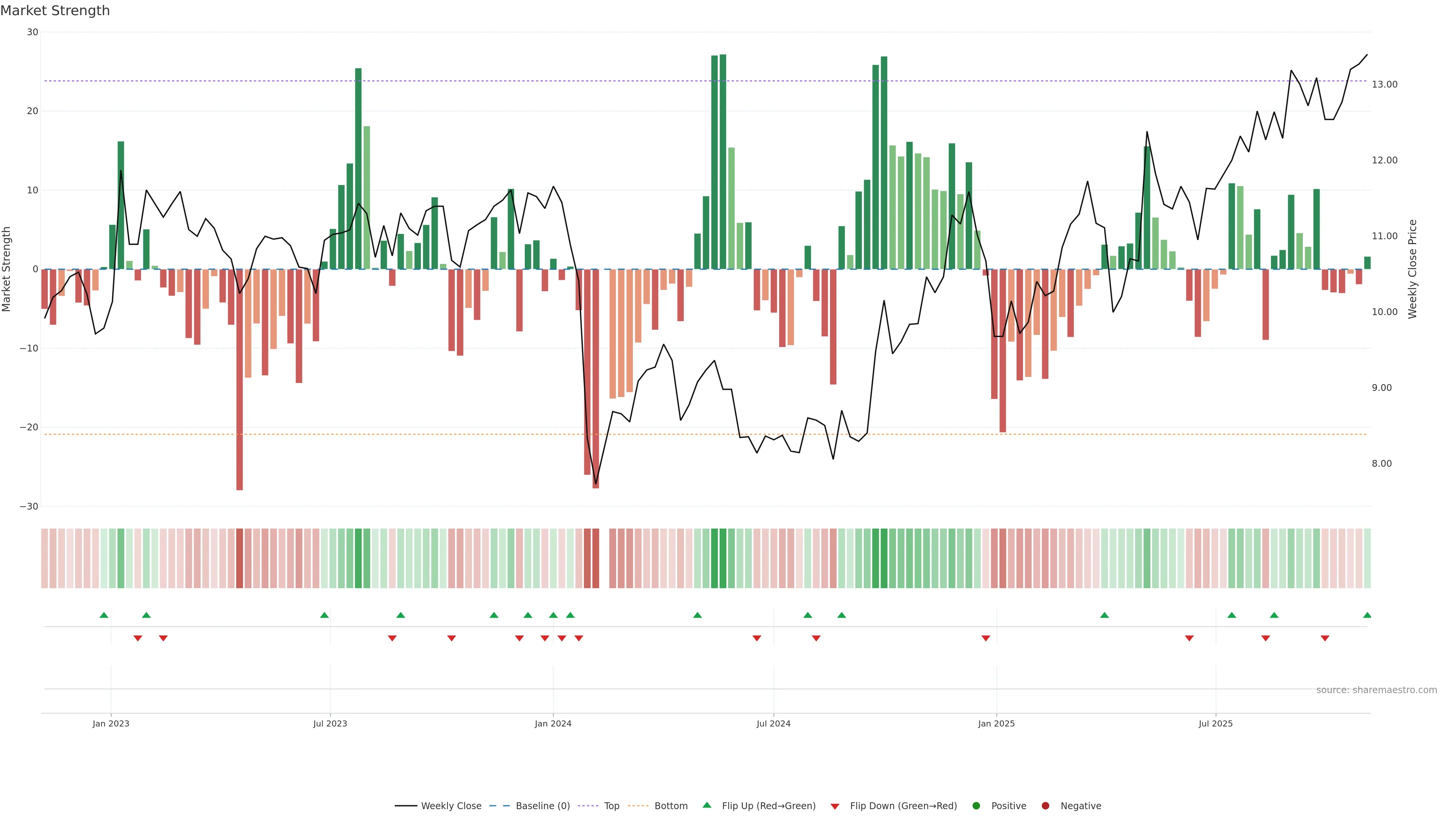Image resolution: width=1456 pixels, height=819 pixels.
Task: Click the Weekly Close Price axis title
Action: (1412, 269)
